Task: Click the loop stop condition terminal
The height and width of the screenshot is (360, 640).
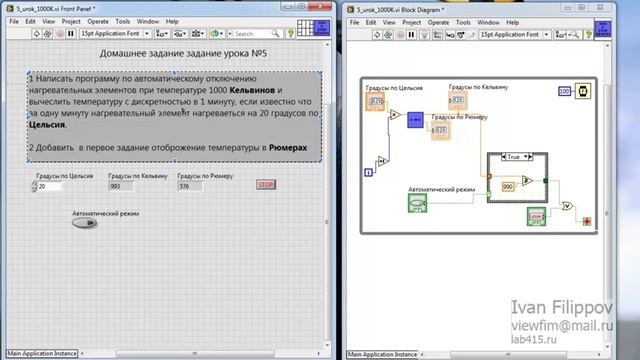Action: point(587,221)
